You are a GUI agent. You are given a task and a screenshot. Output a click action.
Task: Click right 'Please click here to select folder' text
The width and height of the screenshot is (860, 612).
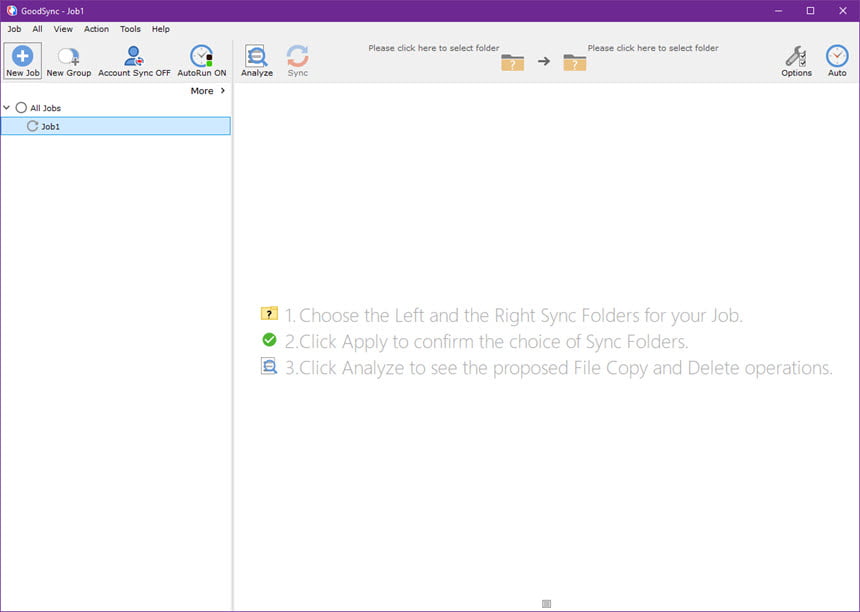coord(653,48)
